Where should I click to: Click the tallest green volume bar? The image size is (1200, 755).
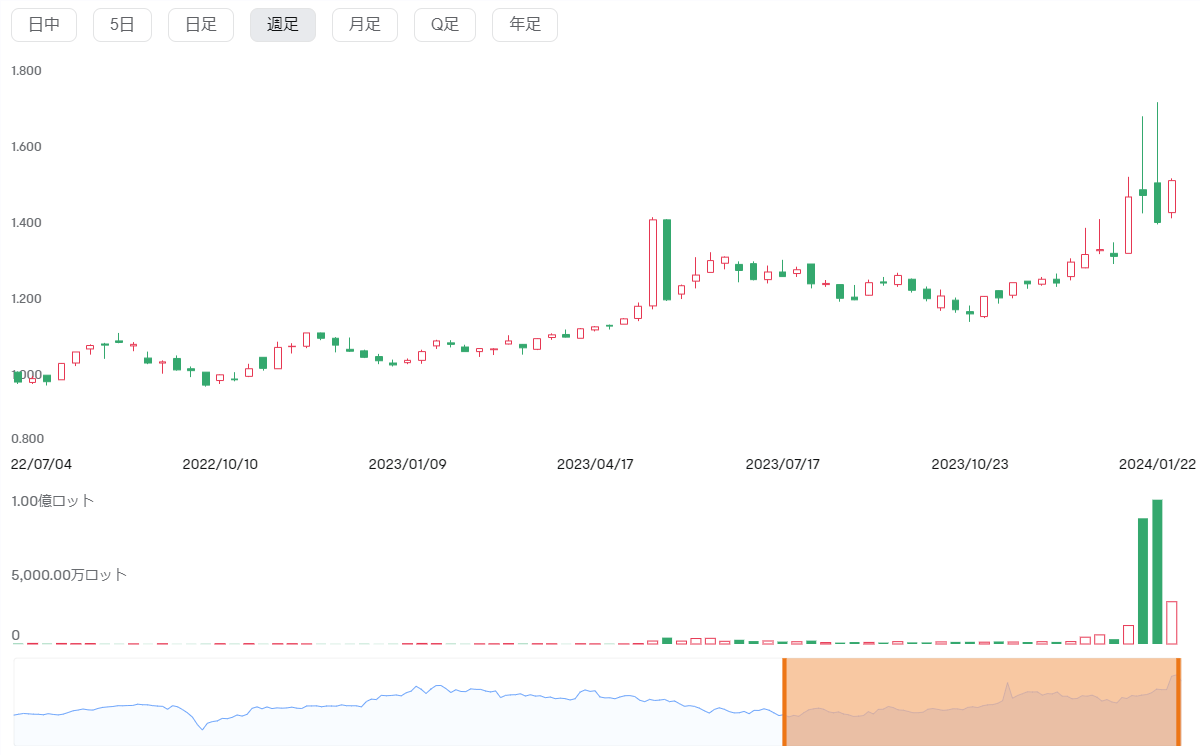click(1157, 572)
